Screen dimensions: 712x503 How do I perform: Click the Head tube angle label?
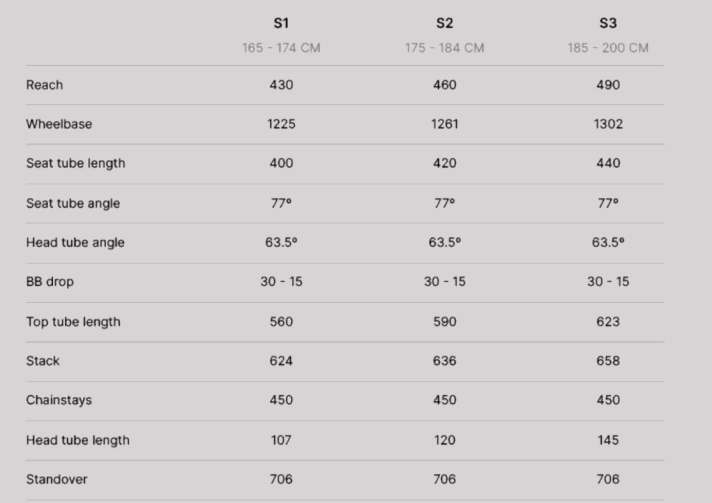75,243
